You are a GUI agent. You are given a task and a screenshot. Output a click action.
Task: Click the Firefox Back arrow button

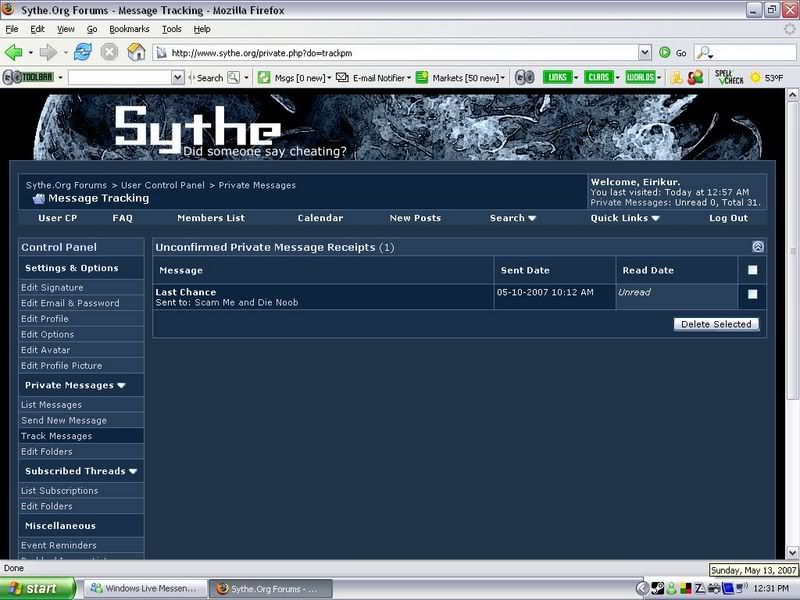click(13, 52)
